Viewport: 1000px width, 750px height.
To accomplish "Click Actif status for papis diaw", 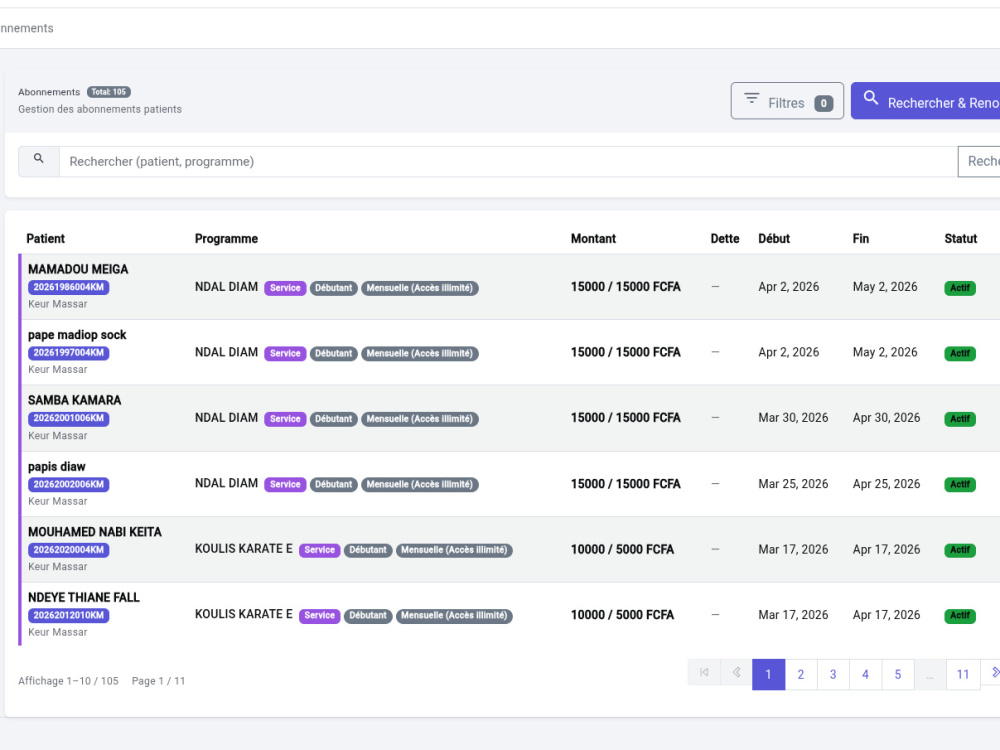I will pyautogui.click(x=960, y=484).
